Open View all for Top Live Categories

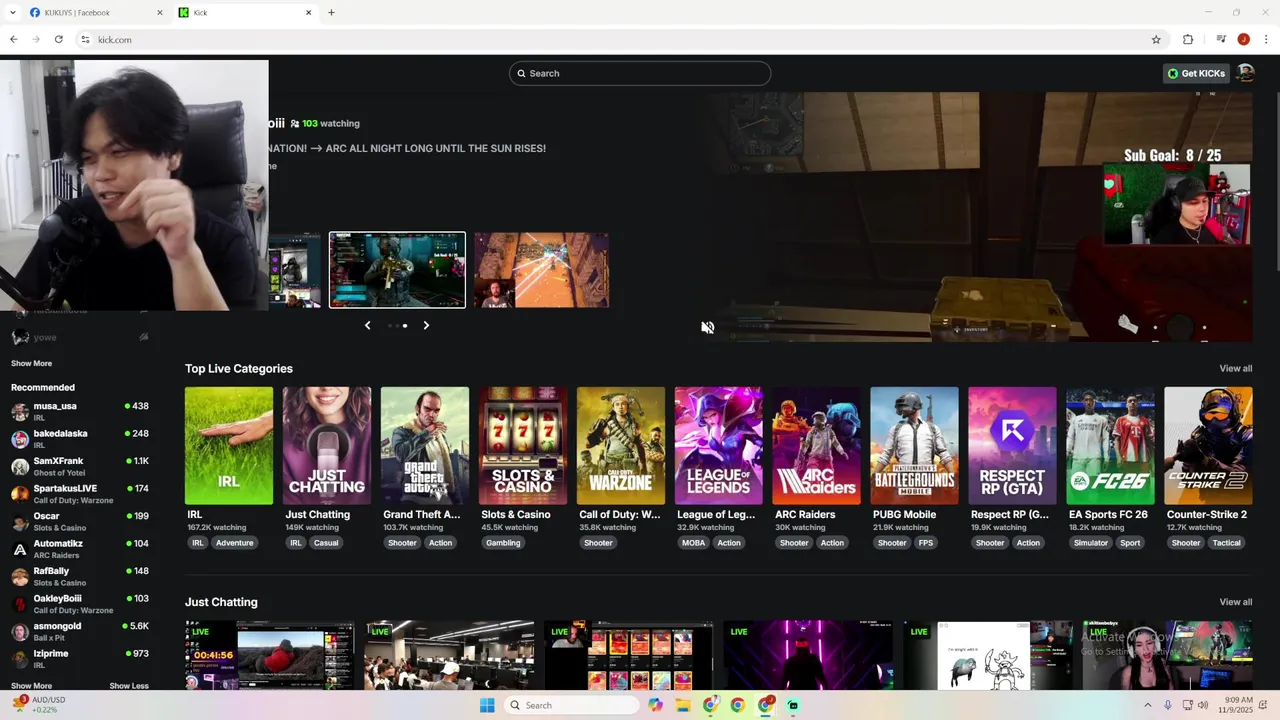pos(1235,368)
